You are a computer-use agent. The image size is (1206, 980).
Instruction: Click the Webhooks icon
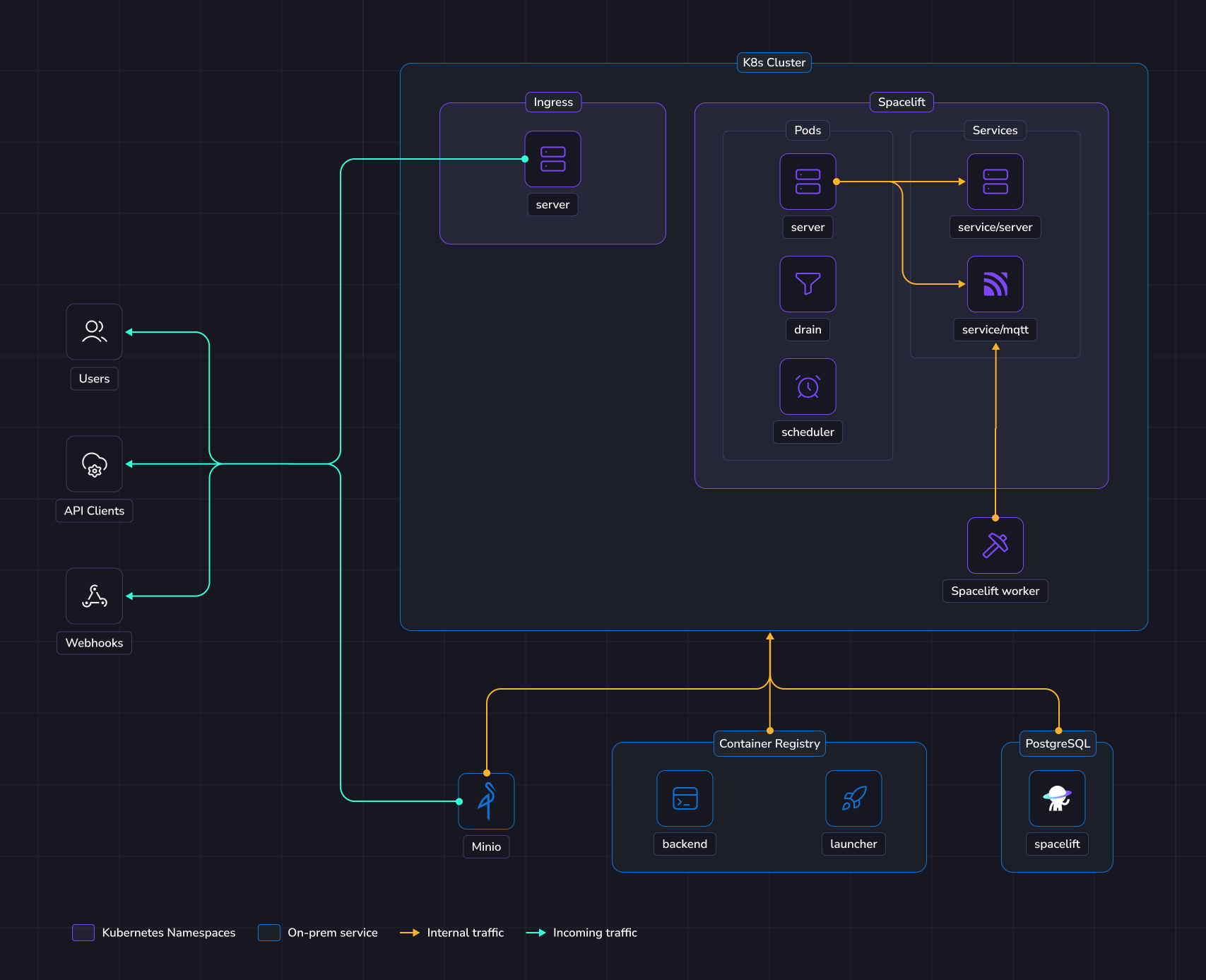coord(94,596)
